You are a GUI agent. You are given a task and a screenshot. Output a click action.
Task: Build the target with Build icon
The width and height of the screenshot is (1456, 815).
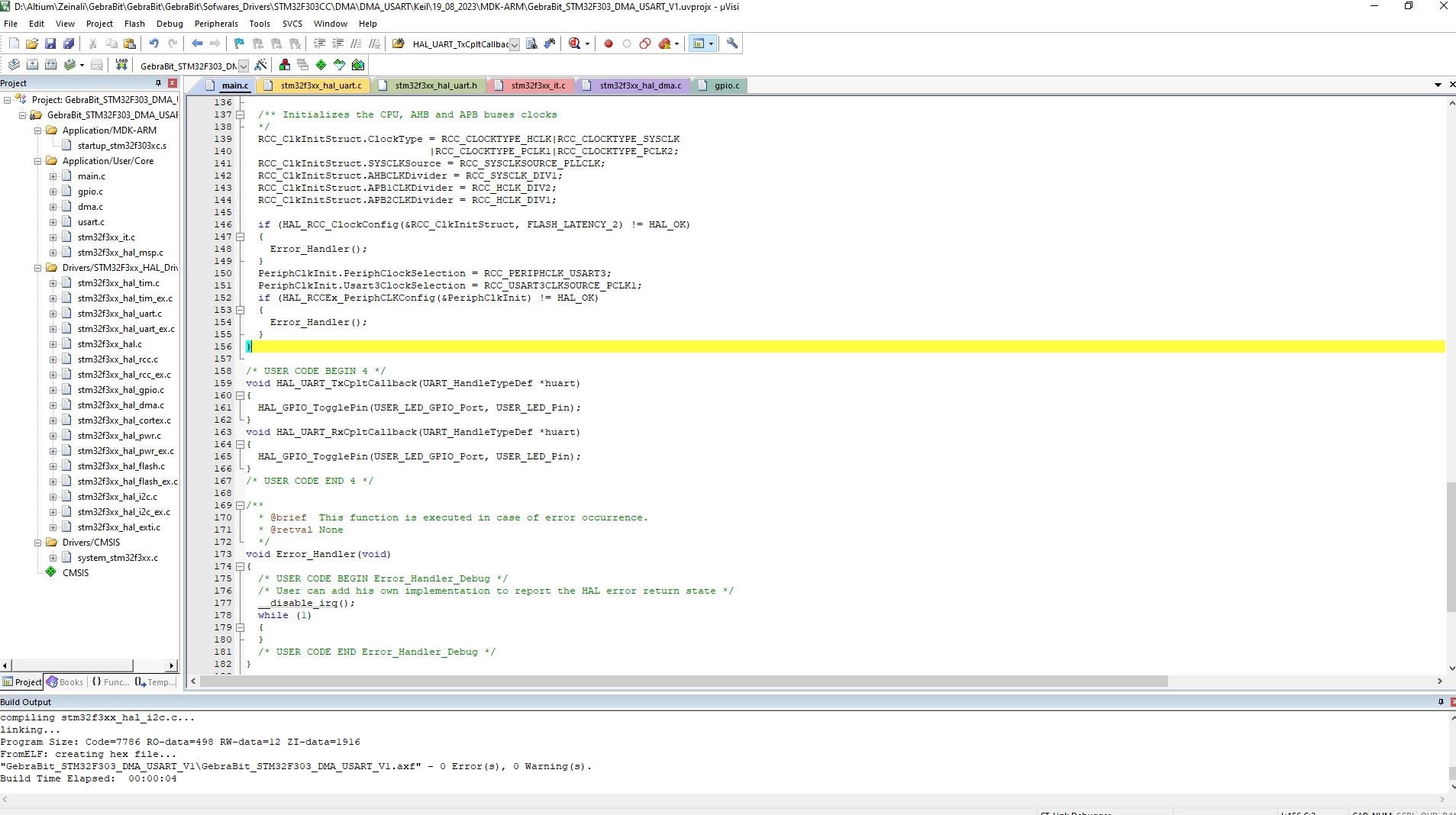[32, 65]
